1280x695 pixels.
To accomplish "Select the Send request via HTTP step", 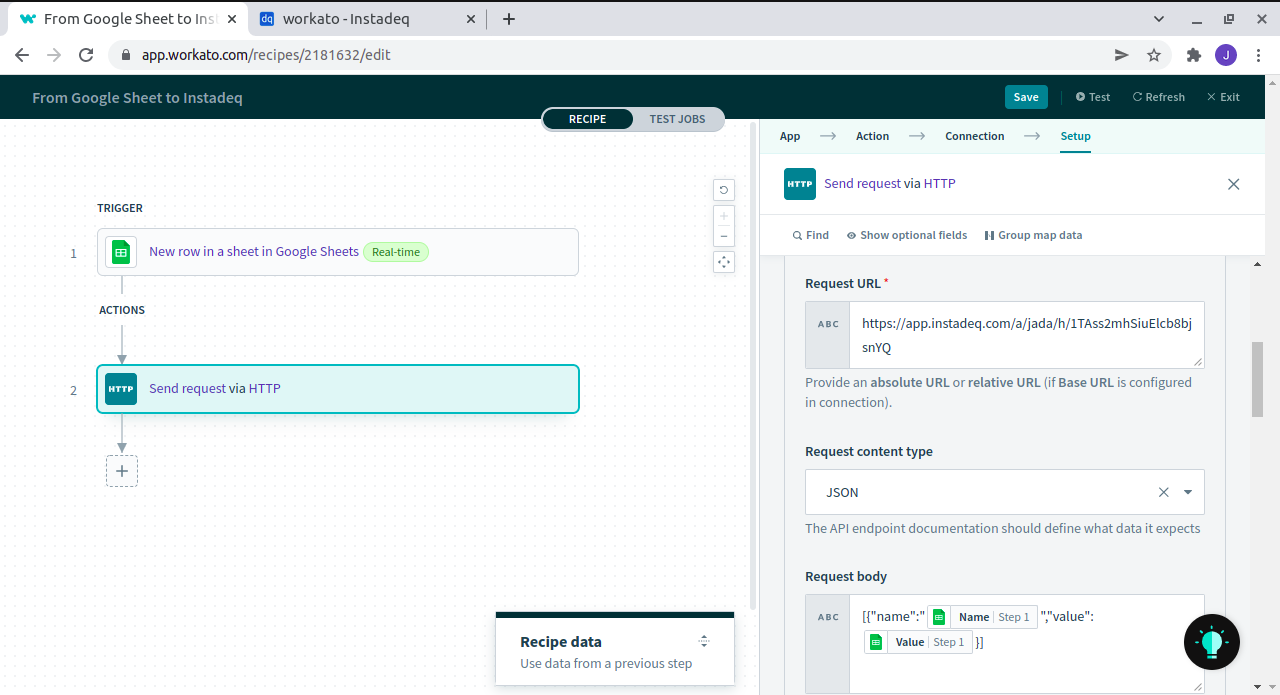I will click(338, 389).
